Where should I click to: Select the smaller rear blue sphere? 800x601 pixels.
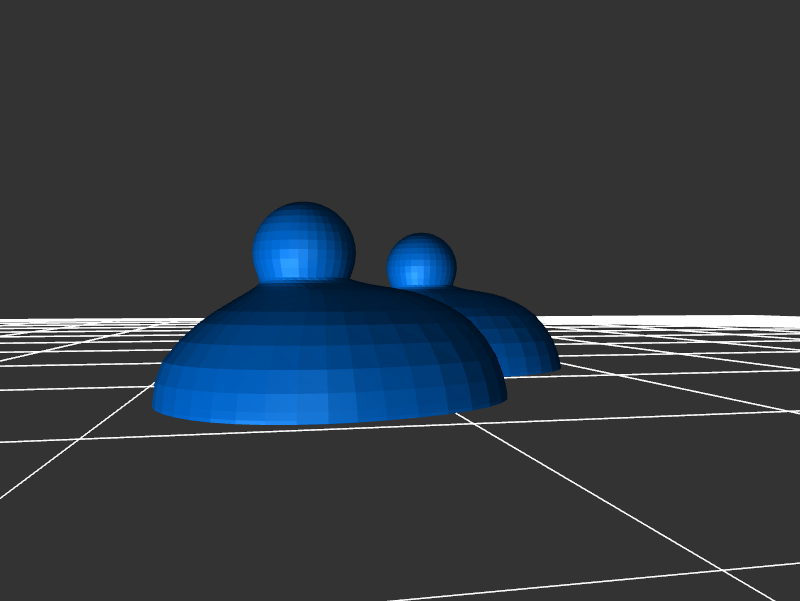pyautogui.click(x=422, y=261)
